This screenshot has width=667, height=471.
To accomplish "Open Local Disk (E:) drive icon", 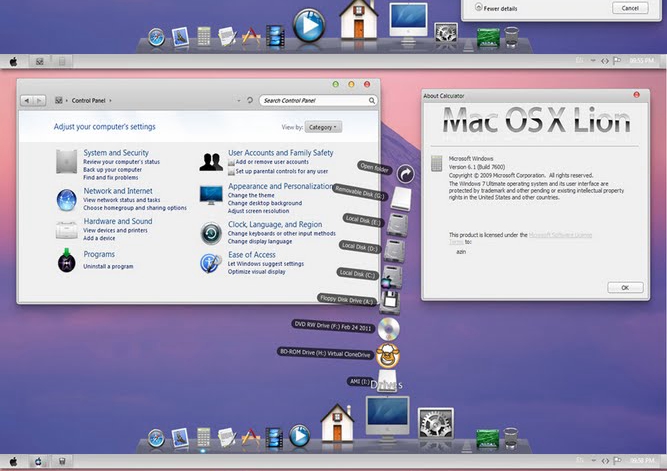I will click(398, 224).
